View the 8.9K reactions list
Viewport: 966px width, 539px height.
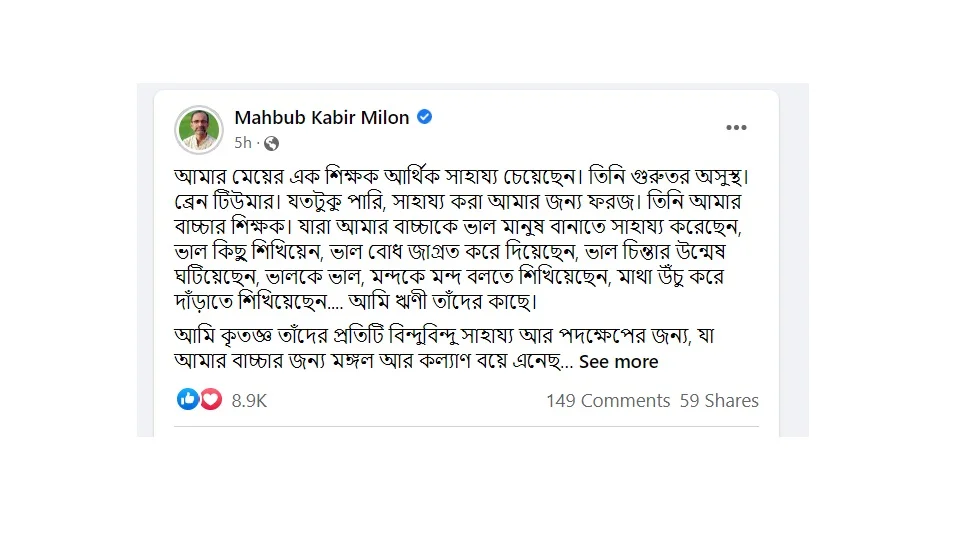pos(249,400)
